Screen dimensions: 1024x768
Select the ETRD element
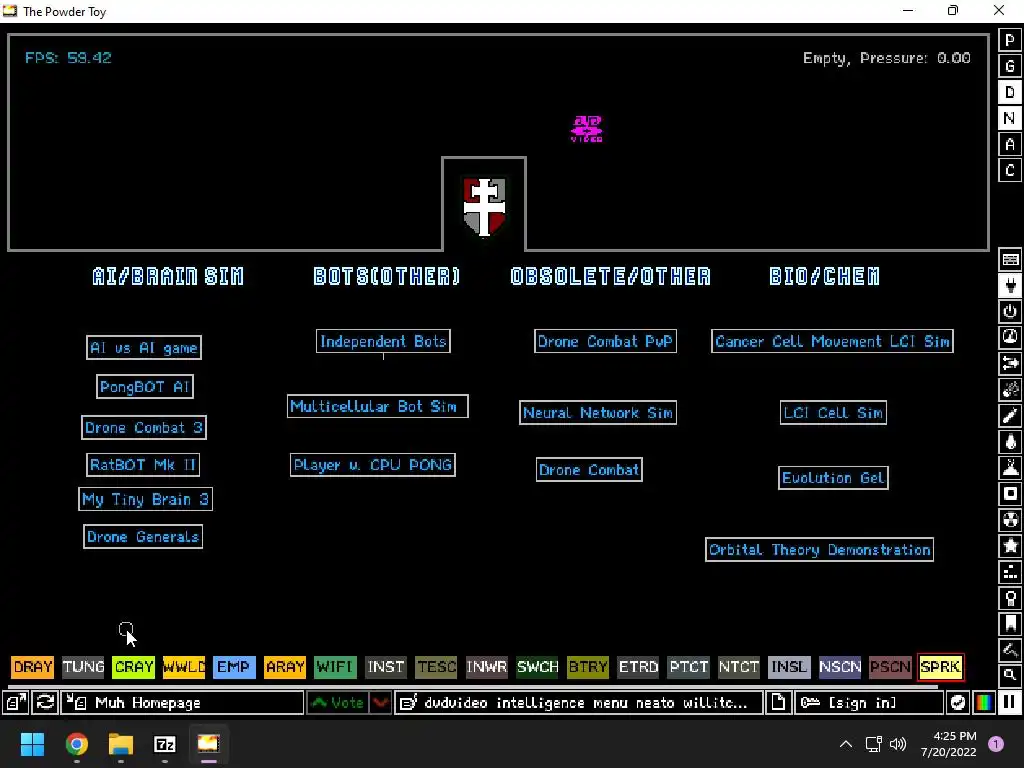click(x=638, y=667)
